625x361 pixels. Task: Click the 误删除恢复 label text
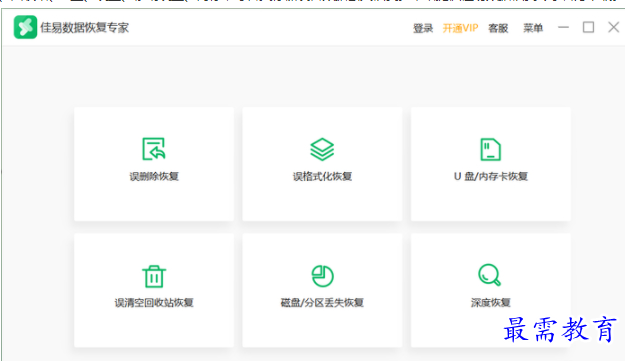pos(154,176)
